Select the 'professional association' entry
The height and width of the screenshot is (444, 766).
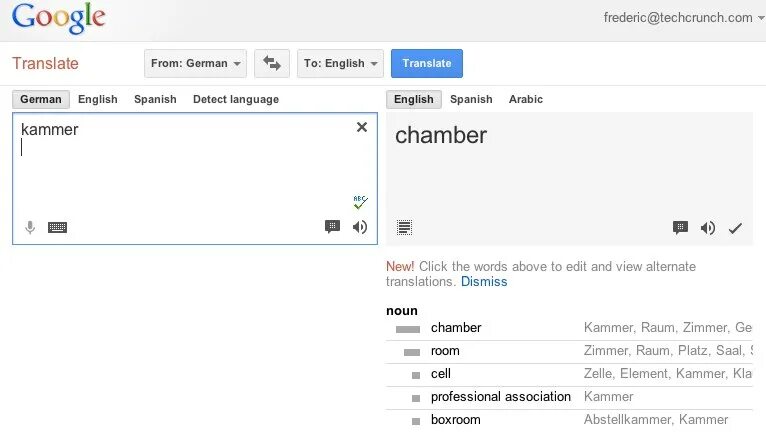501,397
